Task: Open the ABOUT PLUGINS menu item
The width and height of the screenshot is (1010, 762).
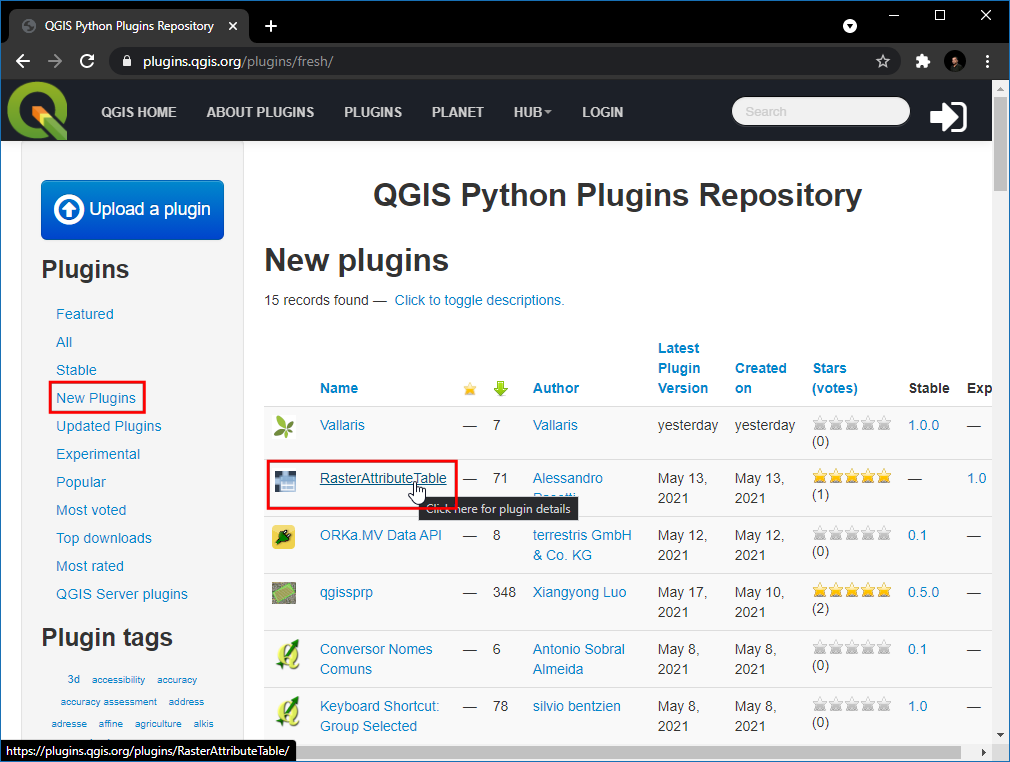Action: coord(260,112)
